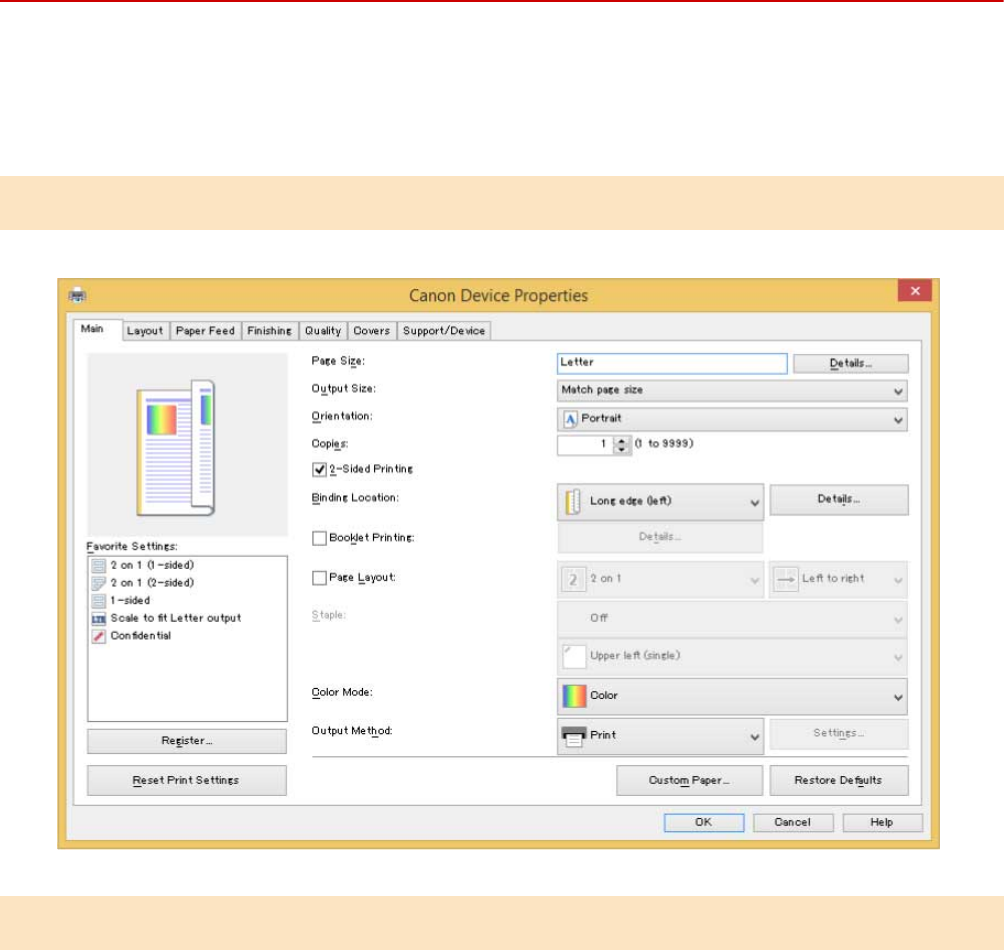Click the Scale to fit Letter output icon
Image resolution: width=1004 pixels, height=950 pixels.
(99, 618)
